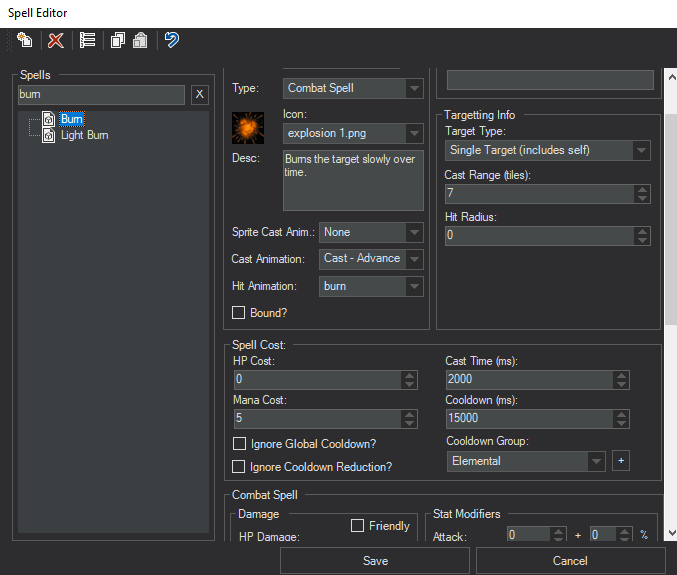Increase Hit Radius with up arrow
This screenshot has width=677, height=575.
click(x=642, y=231)
